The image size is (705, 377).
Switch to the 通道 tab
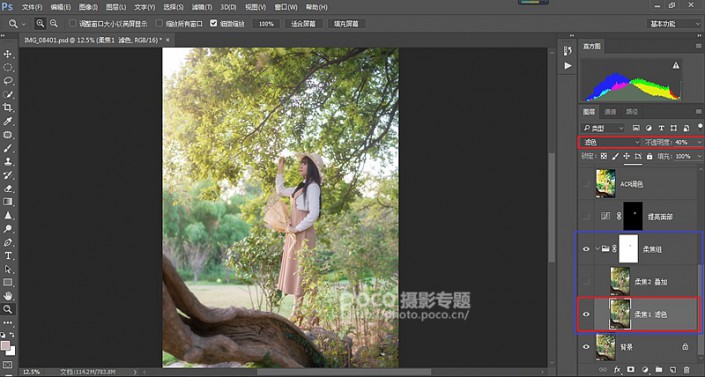coord(610,112)
